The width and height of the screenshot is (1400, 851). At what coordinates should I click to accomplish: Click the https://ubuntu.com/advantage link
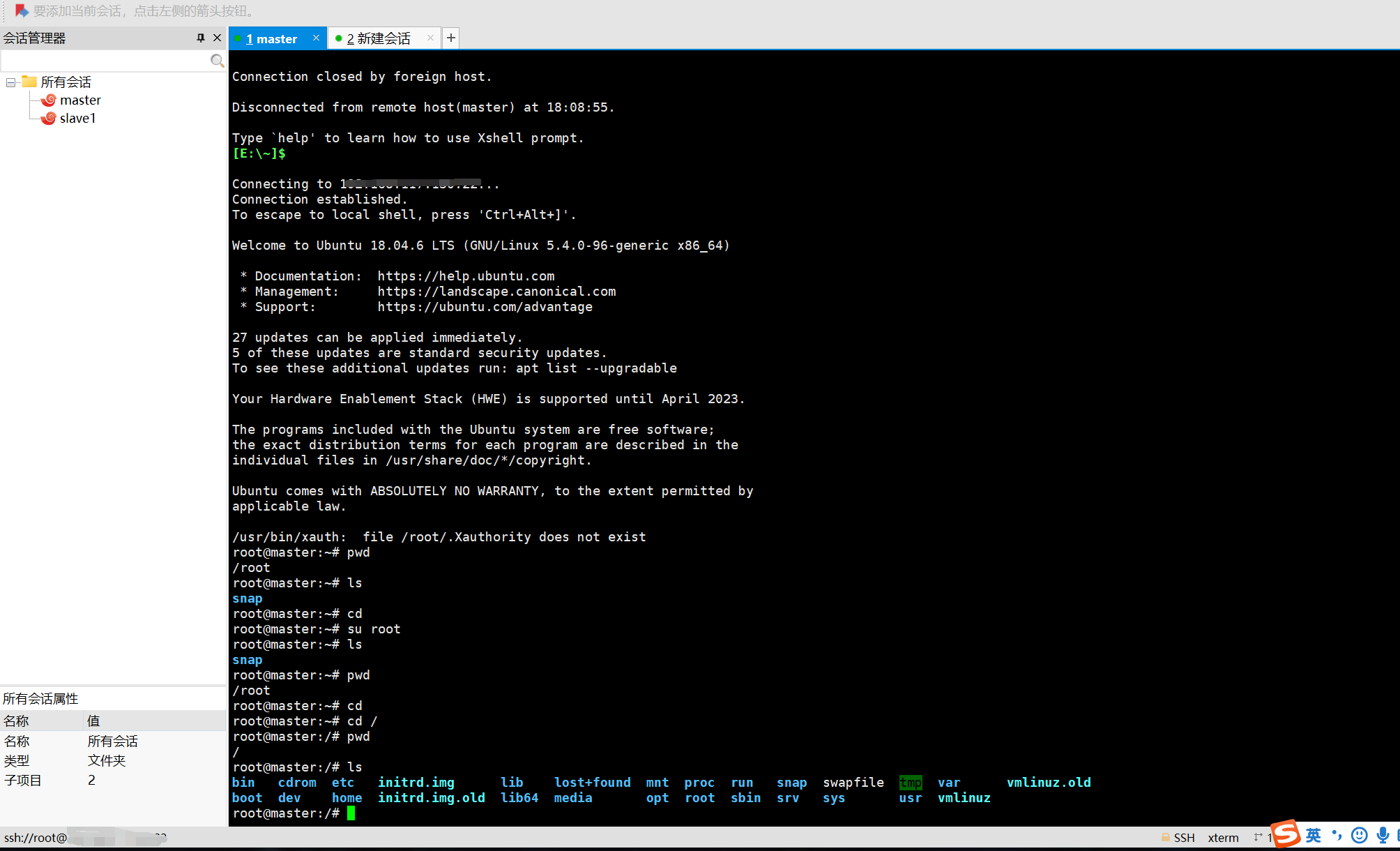[x=485, y=307]
